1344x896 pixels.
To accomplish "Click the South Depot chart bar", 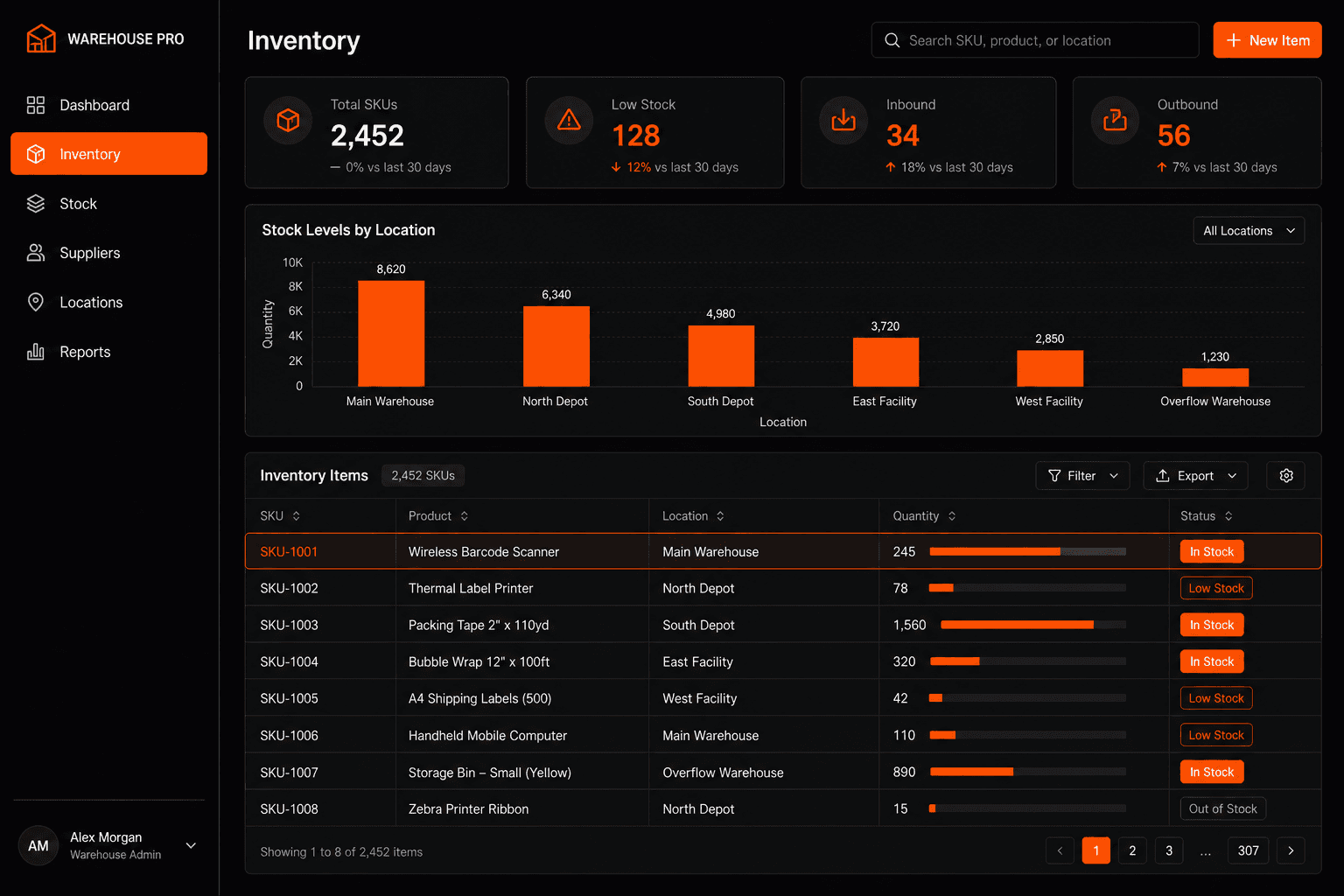I will tap(721, 356).
